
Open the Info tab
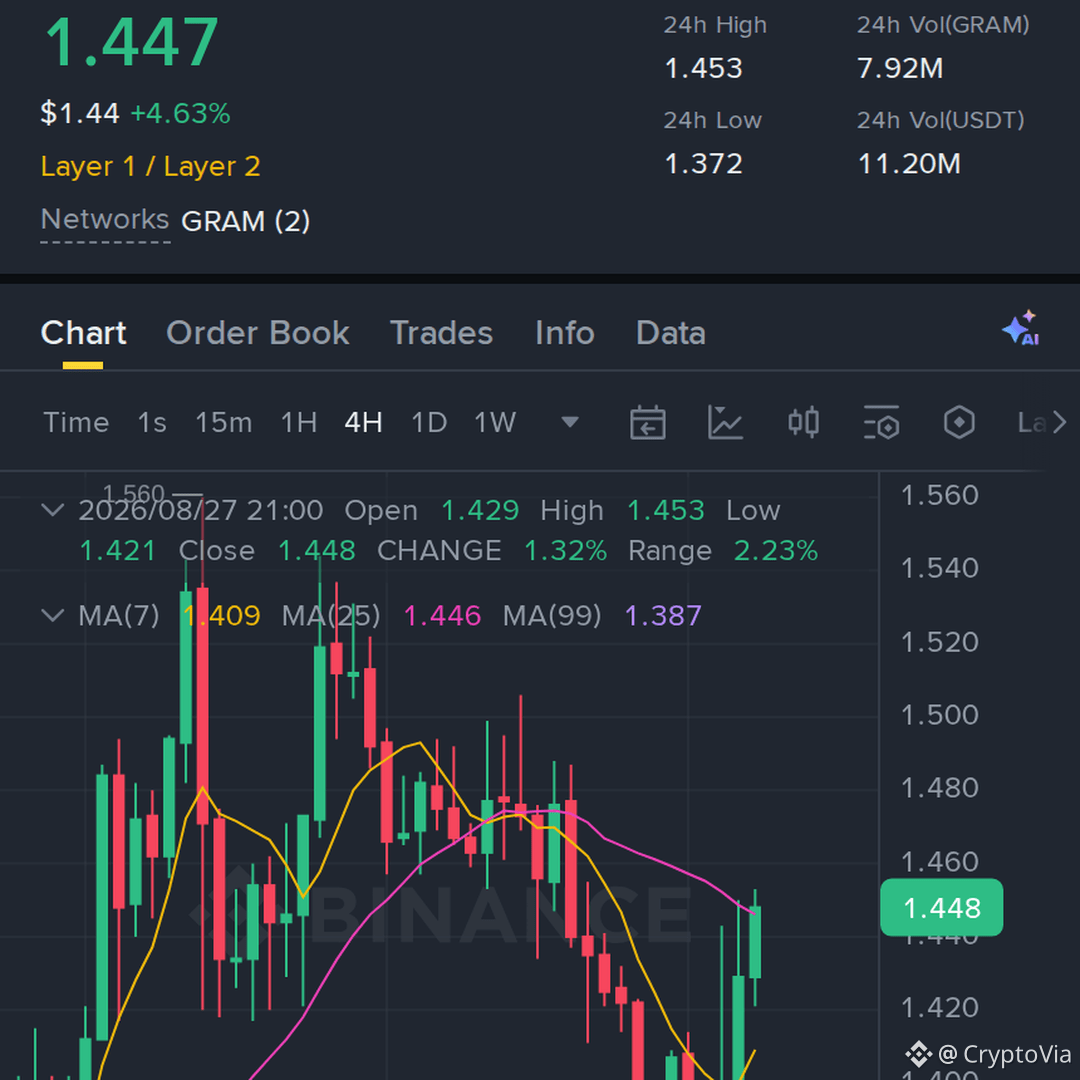(565, 333)
